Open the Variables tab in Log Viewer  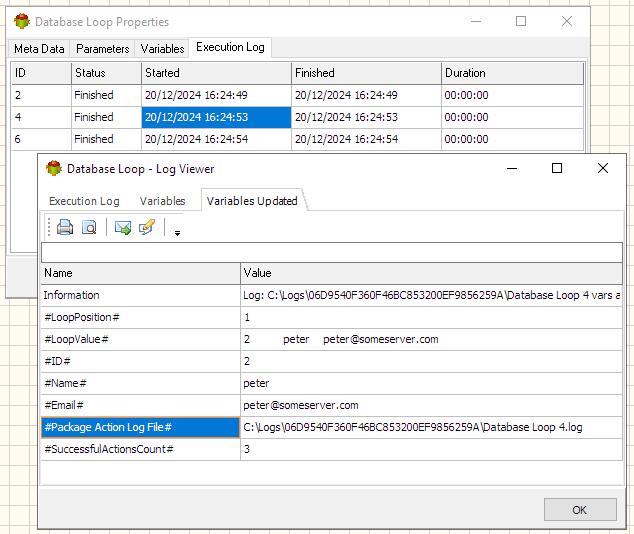click(163, 201)
